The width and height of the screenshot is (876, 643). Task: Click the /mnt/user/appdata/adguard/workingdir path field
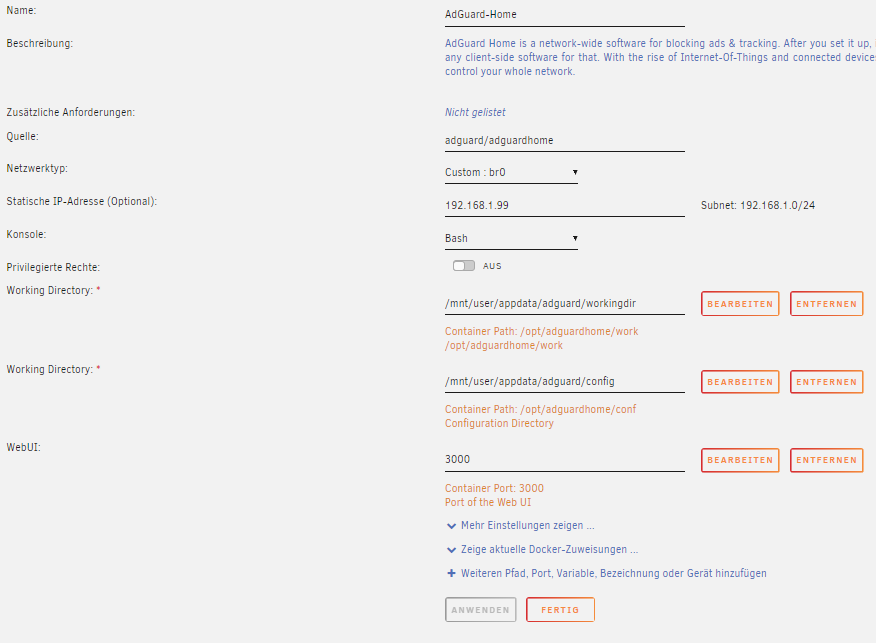[x=564, y=303]
